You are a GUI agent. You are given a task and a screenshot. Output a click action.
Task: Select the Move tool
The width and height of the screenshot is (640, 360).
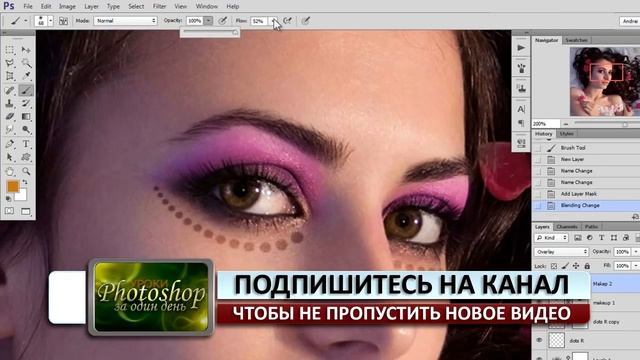(x=26, y=50)
